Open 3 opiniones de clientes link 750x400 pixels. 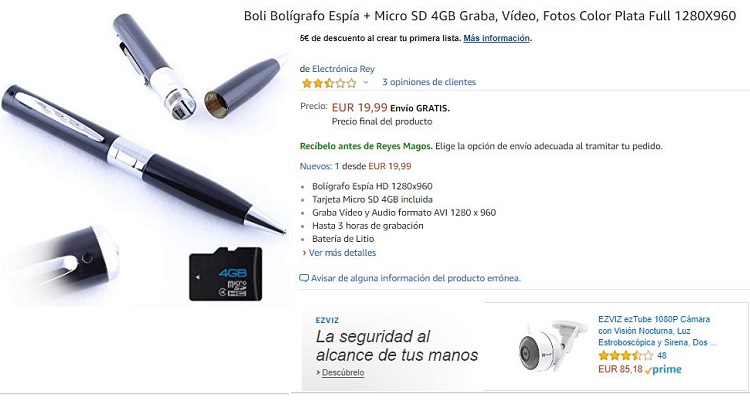tap(429, 82)
